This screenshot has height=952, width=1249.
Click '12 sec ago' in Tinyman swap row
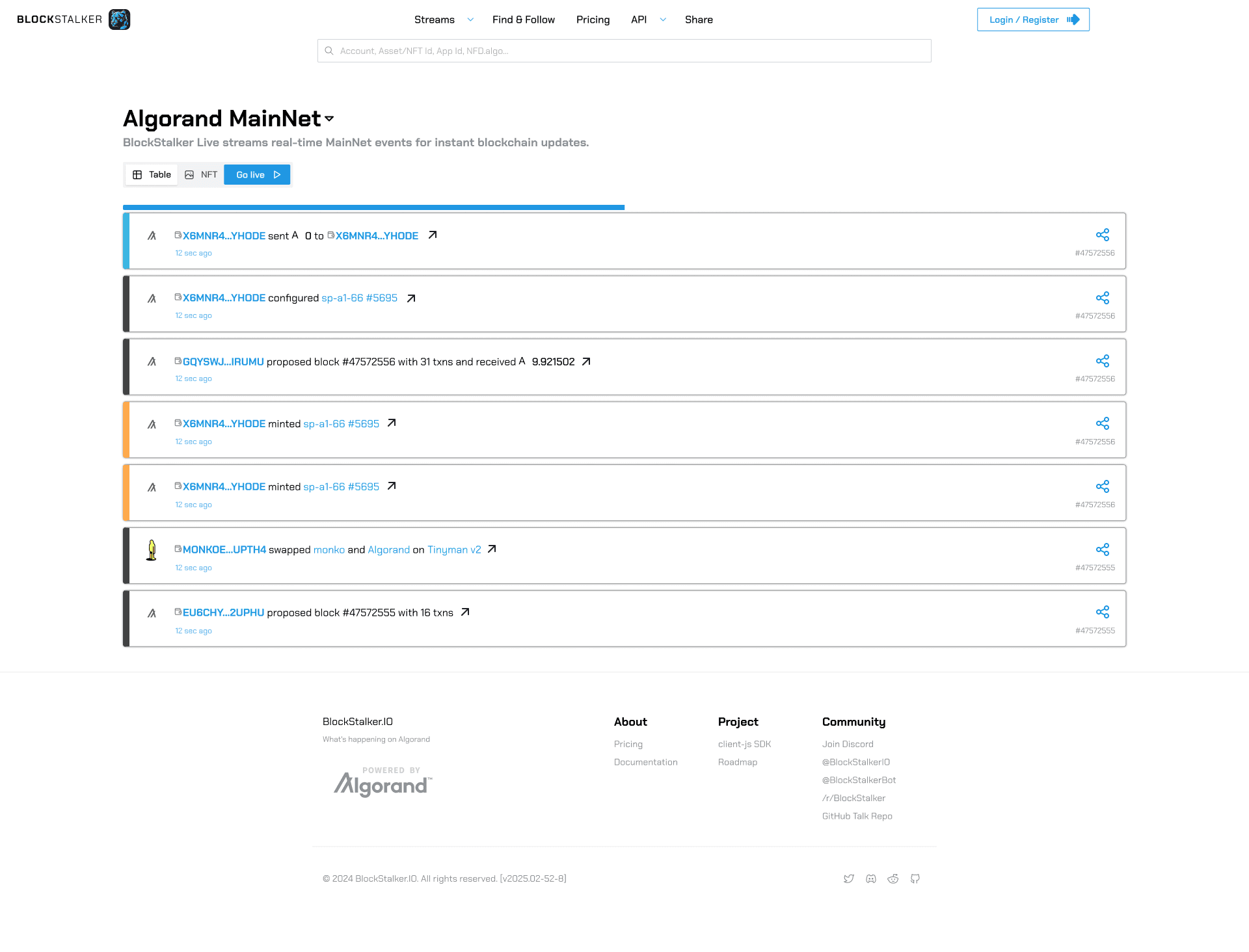193,568
